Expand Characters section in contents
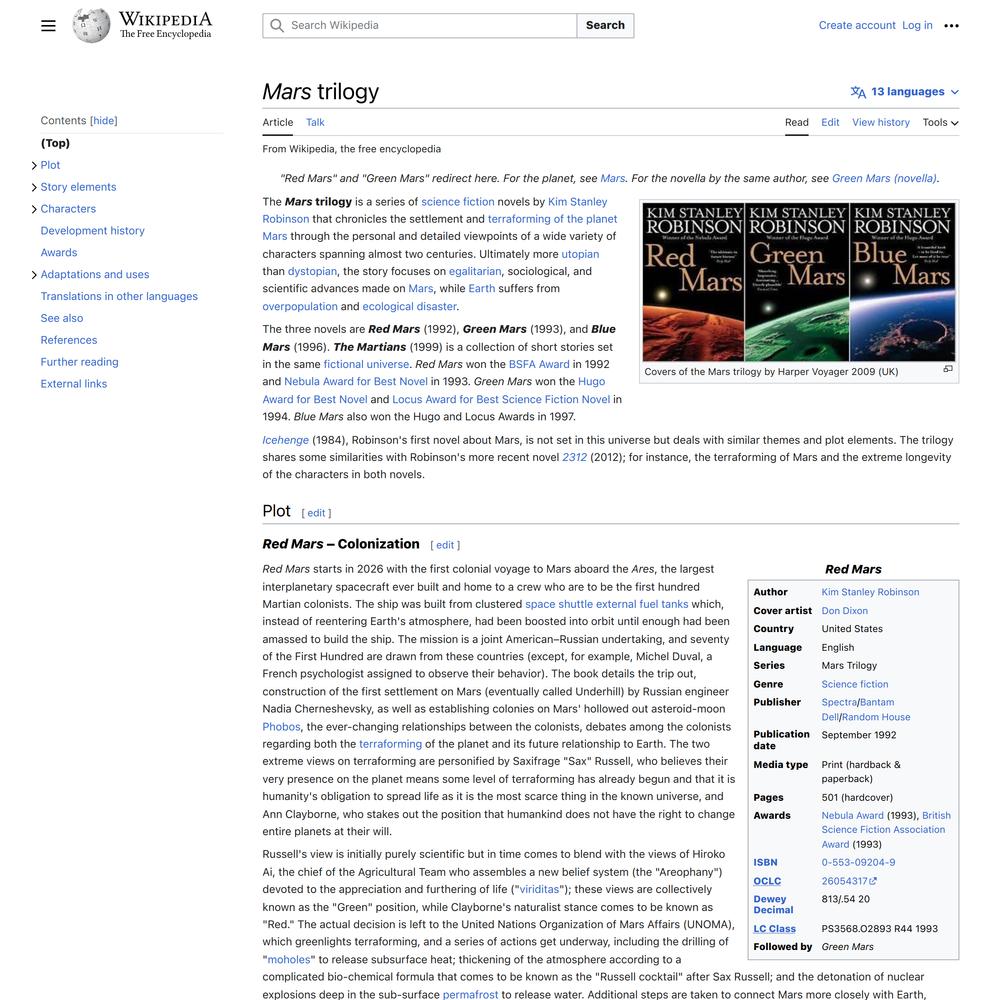Image resolution: width=1000 pixels, height=1000 pixels. point(34,209)
